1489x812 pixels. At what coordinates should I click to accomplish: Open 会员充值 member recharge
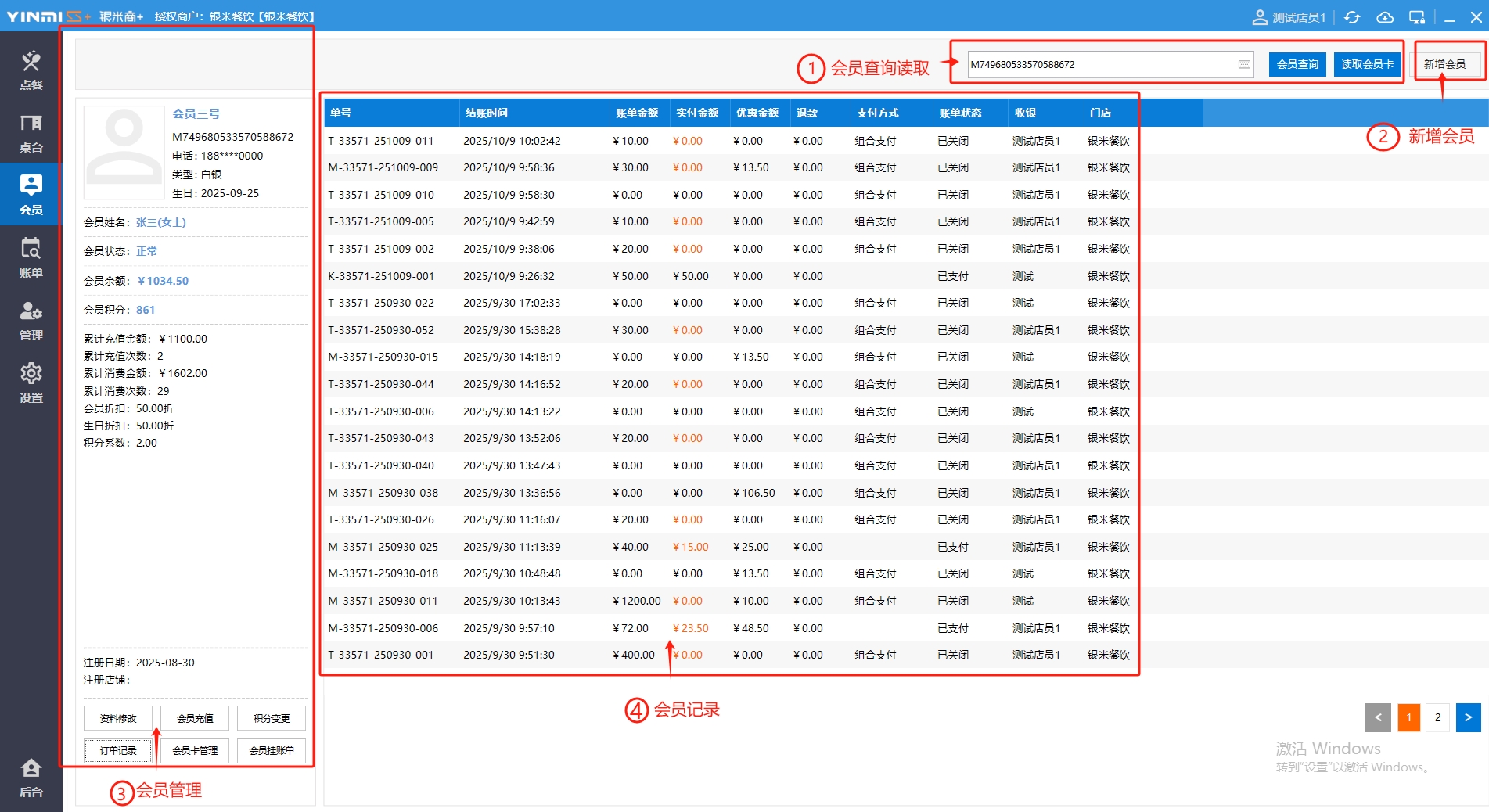pyautogui.click(x=195, y=718)
